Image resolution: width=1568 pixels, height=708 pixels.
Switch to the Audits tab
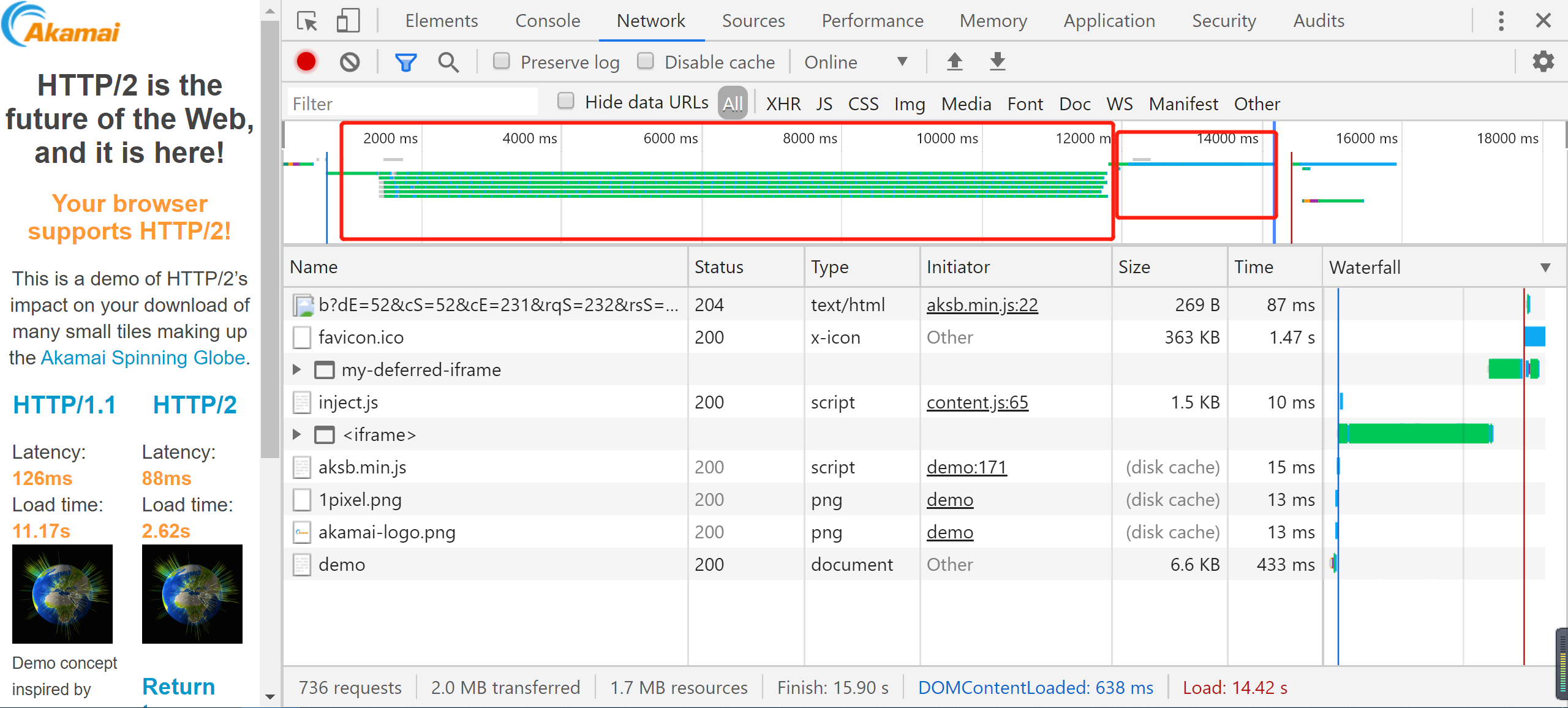(x=1319, y=21)
